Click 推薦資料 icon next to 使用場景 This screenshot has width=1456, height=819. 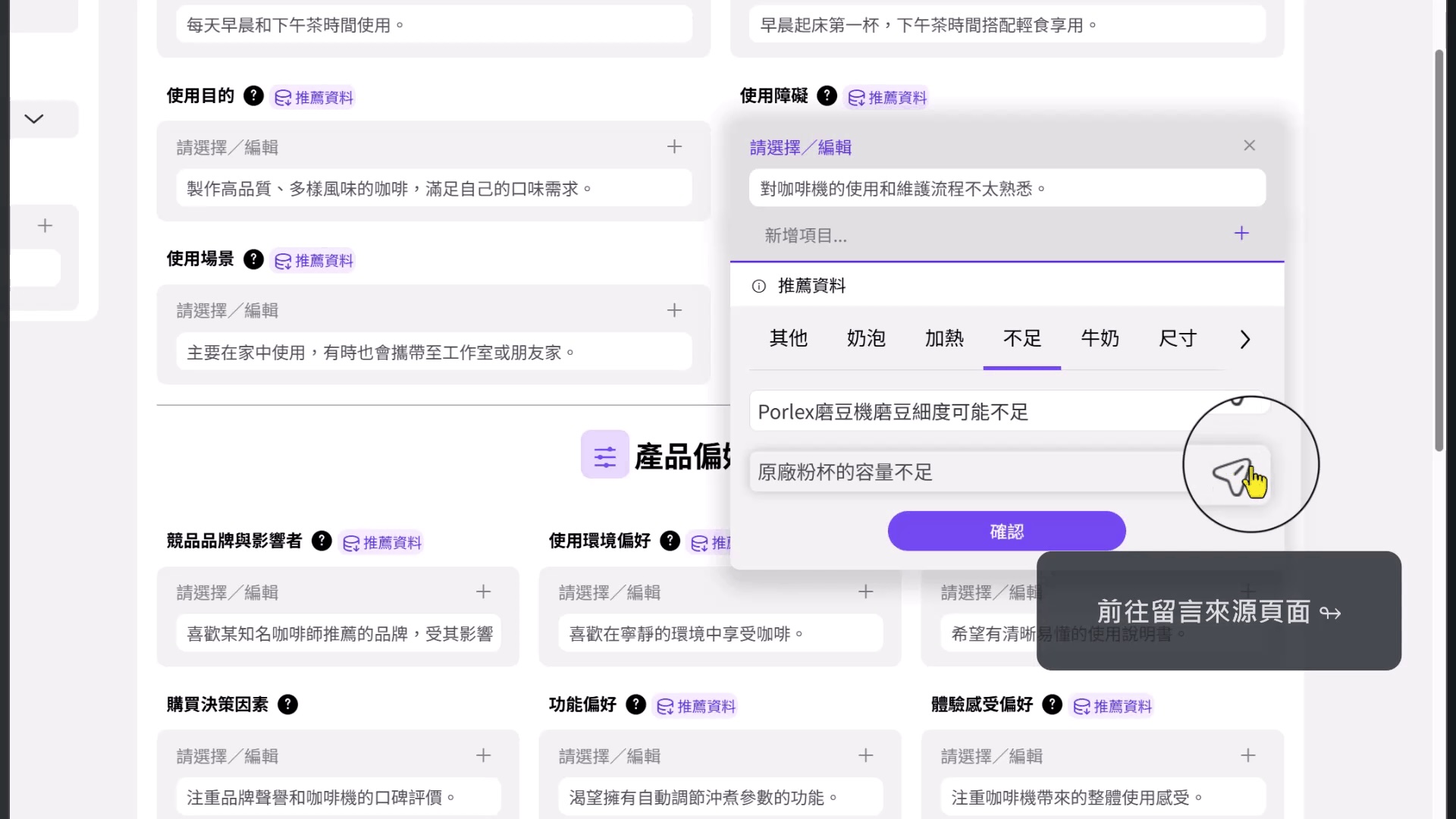click(312, 260)
